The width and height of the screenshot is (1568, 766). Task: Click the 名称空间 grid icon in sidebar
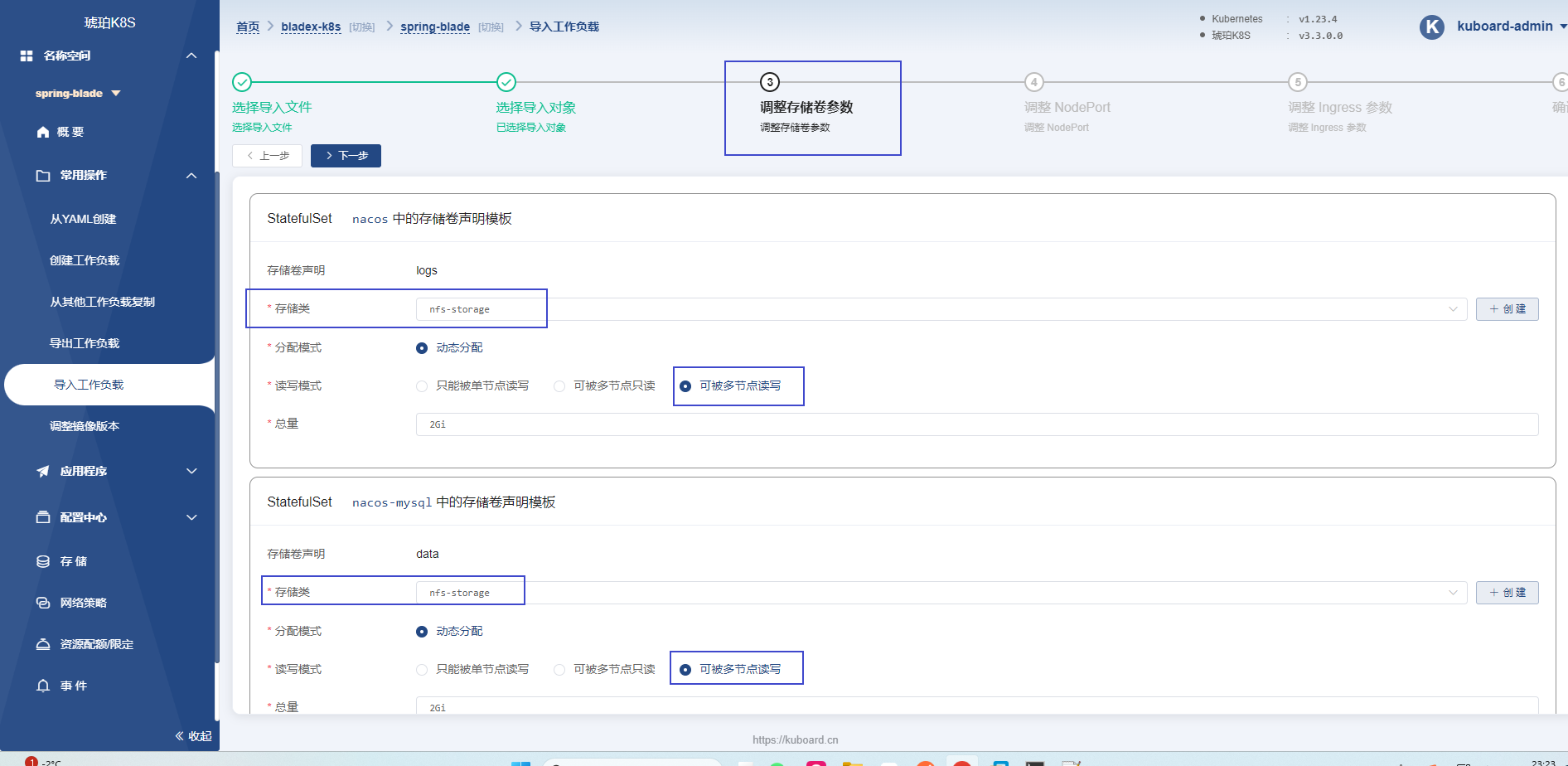click(27, 56)
